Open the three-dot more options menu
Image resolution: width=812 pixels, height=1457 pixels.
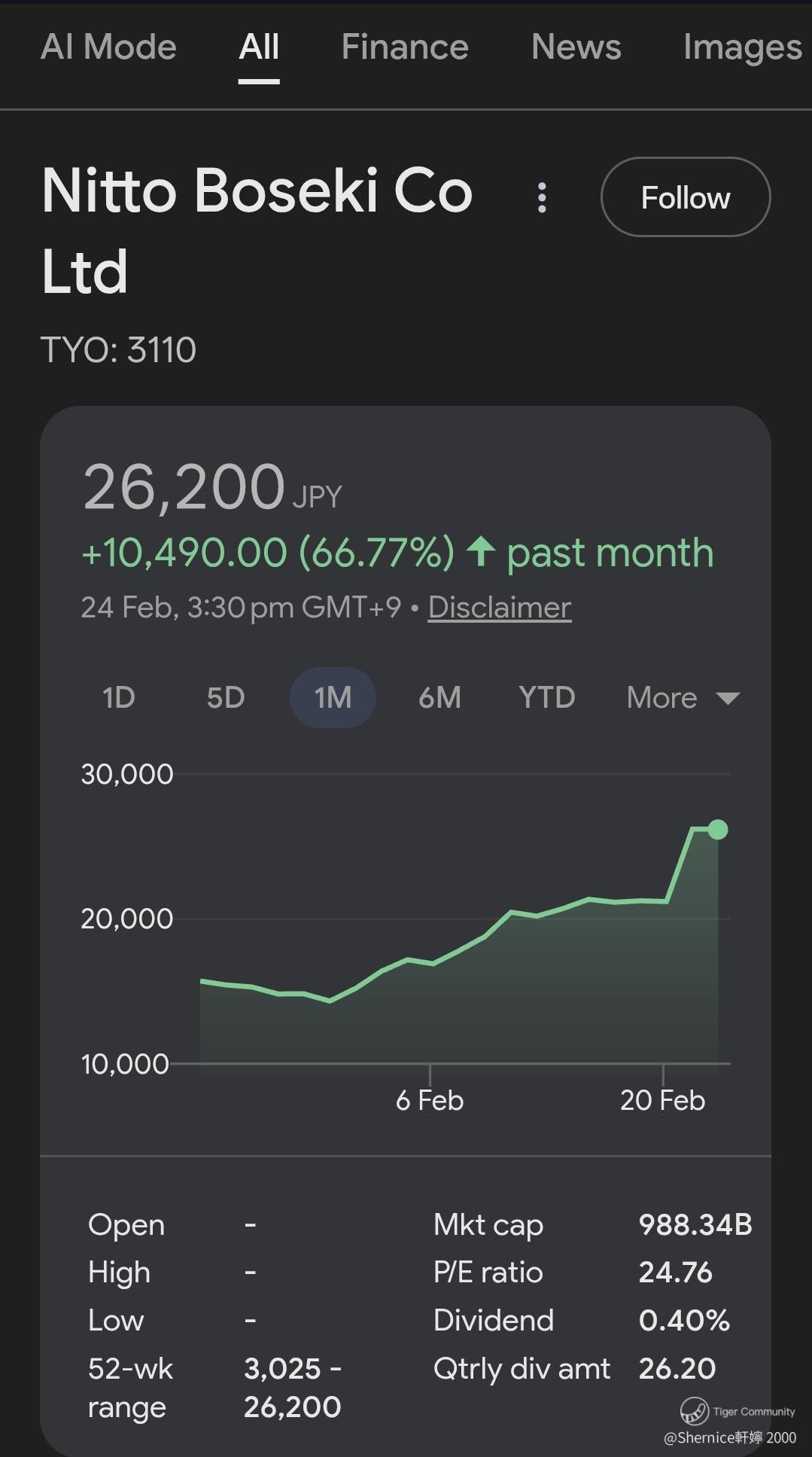[x=542, y=198]
